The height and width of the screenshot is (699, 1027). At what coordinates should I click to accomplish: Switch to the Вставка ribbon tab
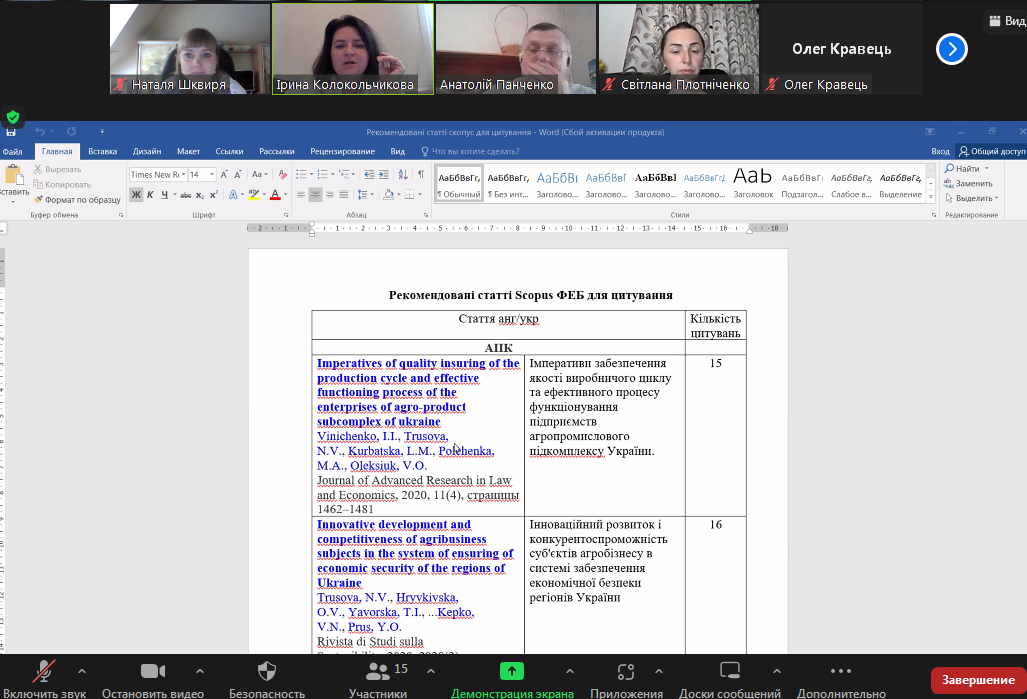pos(102,151)
